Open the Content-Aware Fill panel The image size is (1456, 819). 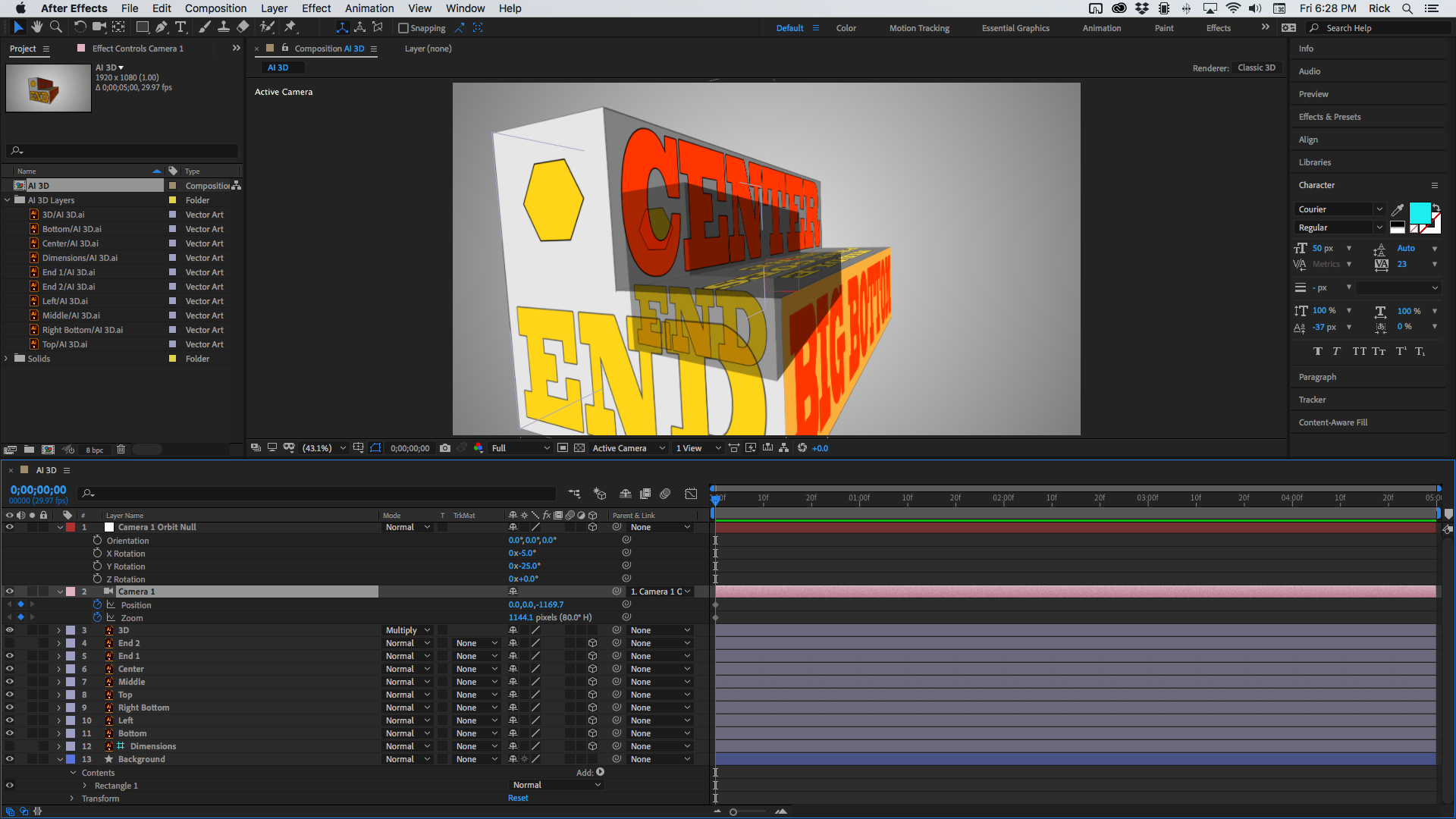(1332, 422)
